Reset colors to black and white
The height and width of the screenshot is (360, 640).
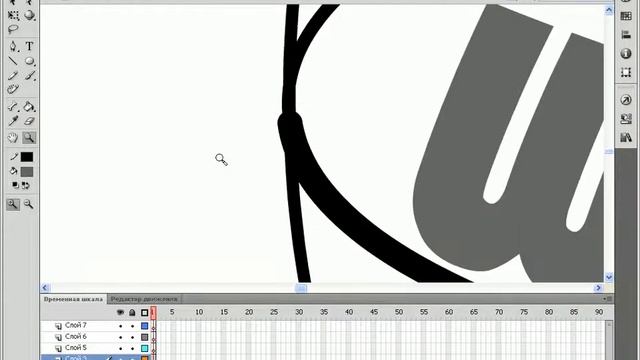tap(15, 185)
